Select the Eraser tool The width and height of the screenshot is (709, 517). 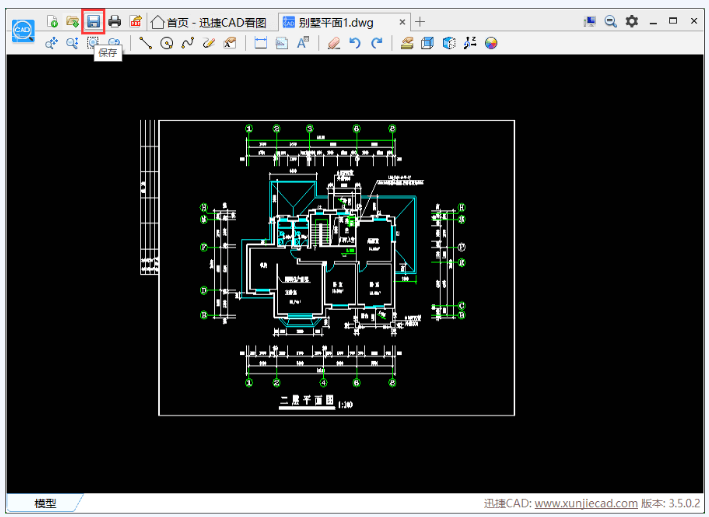coord(334,43)
